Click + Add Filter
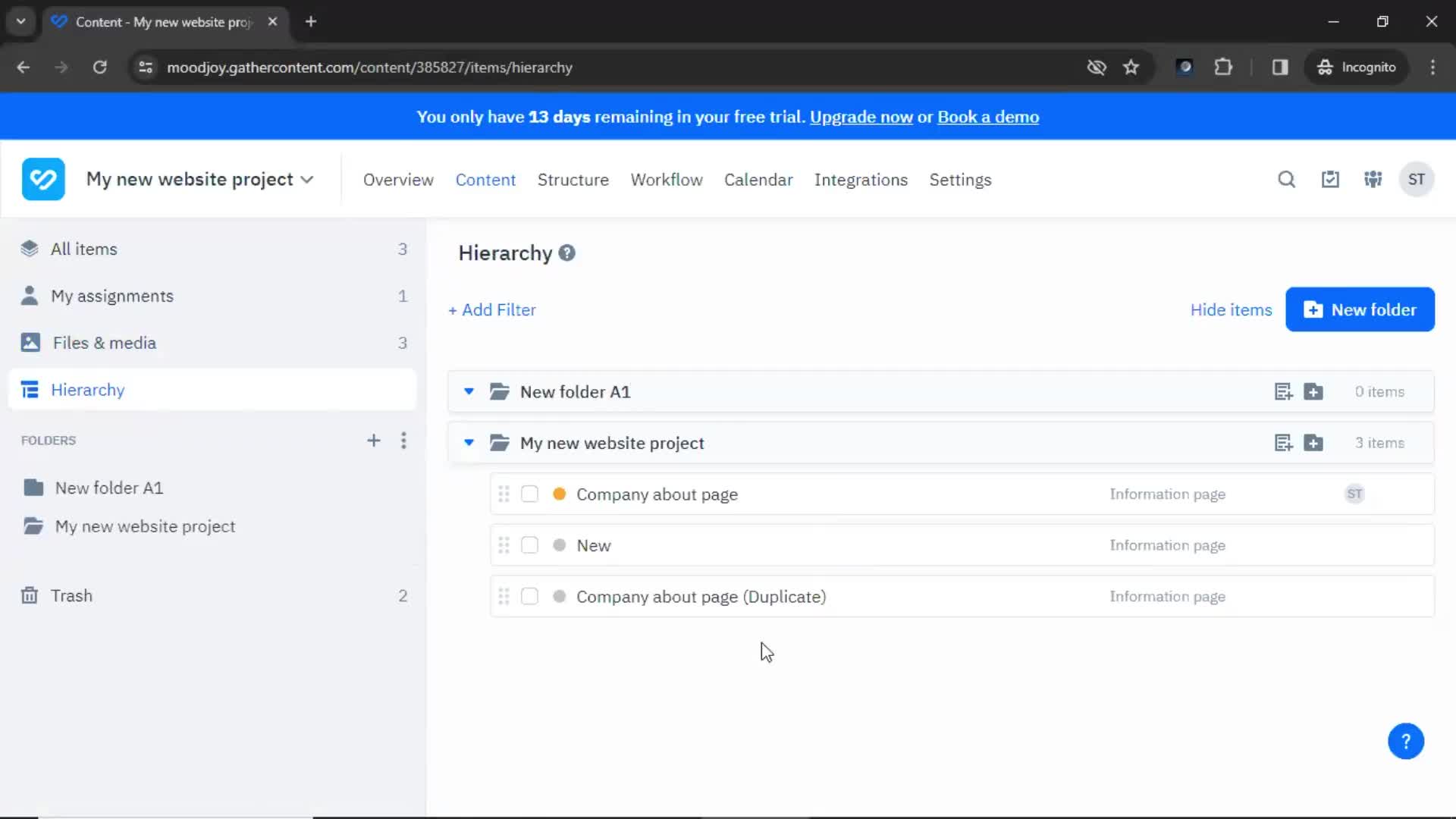The height and width of the screenshot is (819, 1456). 491,309
